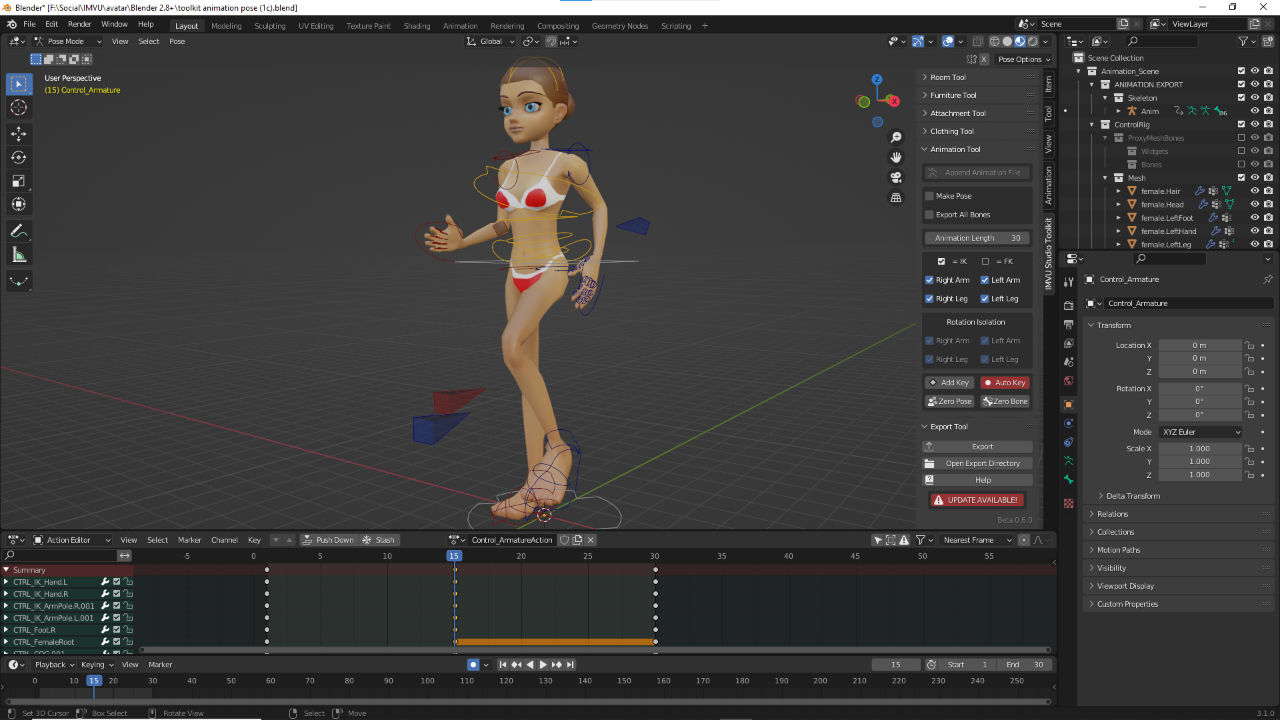
Task: Toggle the Left Leg IK checkbox
Action: tap(985, 298)
